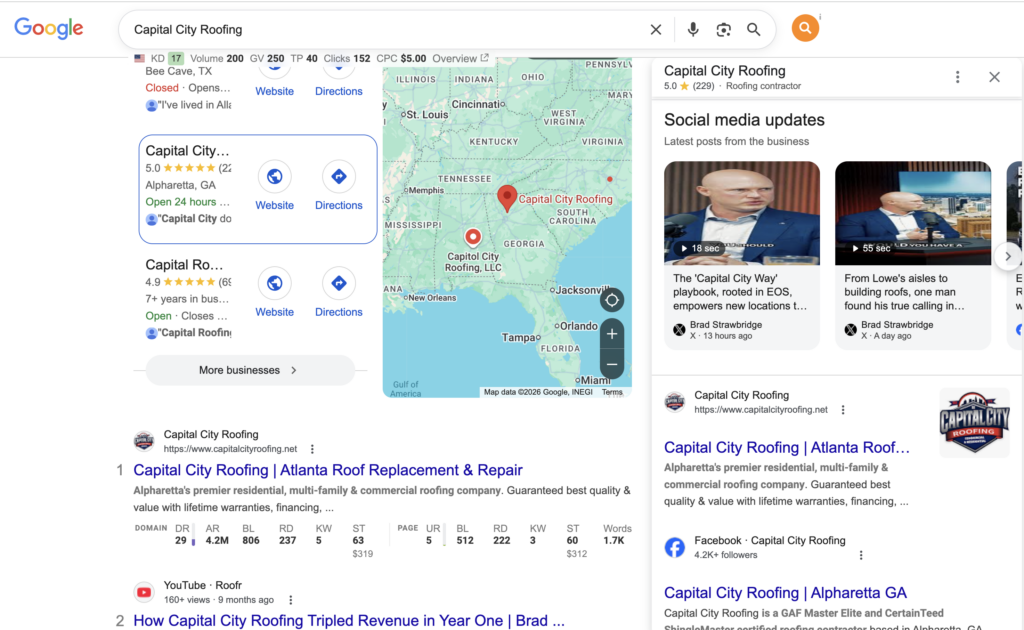Click Open 24 hours status on Alpharetta listing
Image resolution: width=1024 pixels, height=630 pixels.
tap(181, 202)
